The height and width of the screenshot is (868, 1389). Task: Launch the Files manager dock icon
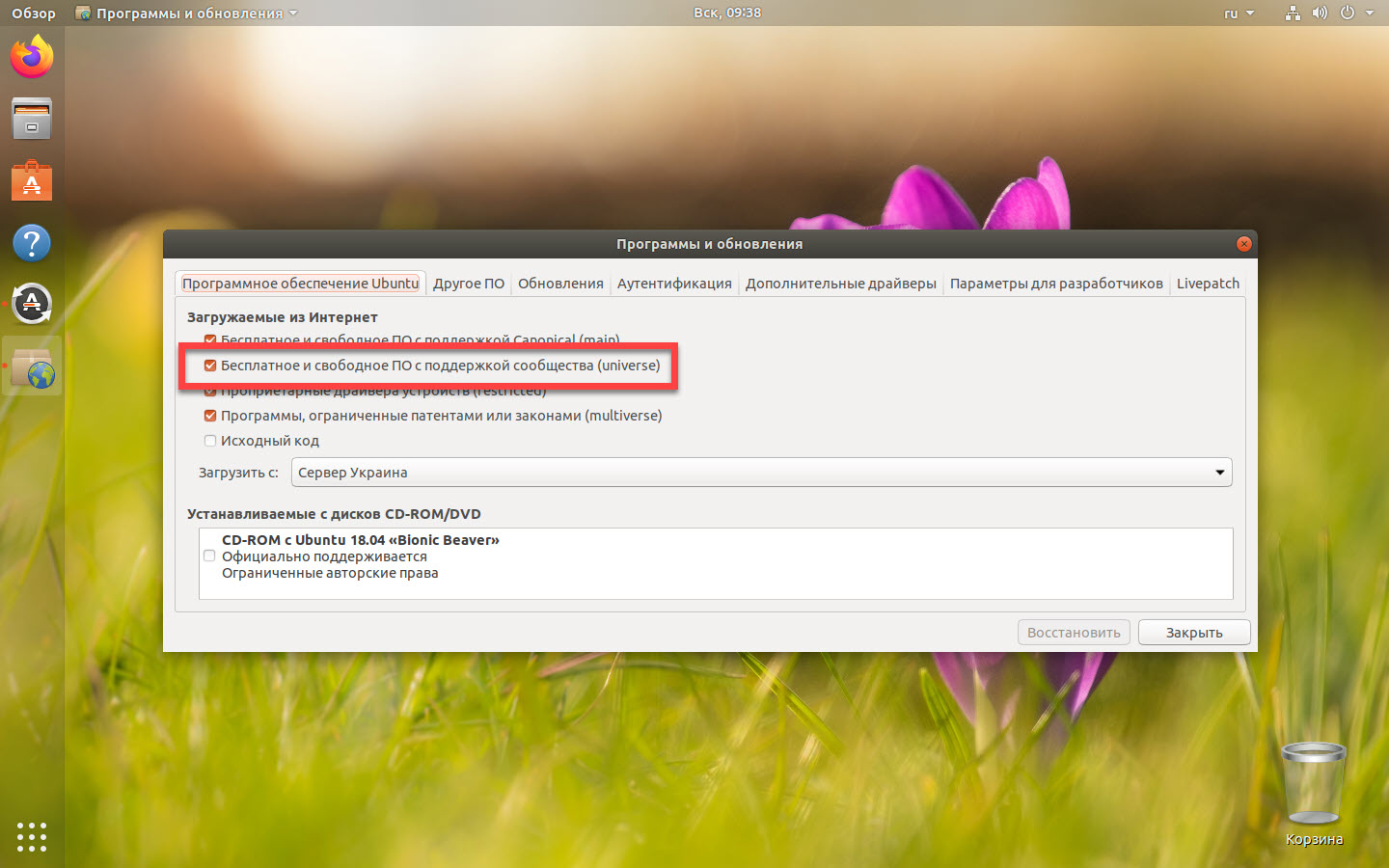click(x=32, y=119)
